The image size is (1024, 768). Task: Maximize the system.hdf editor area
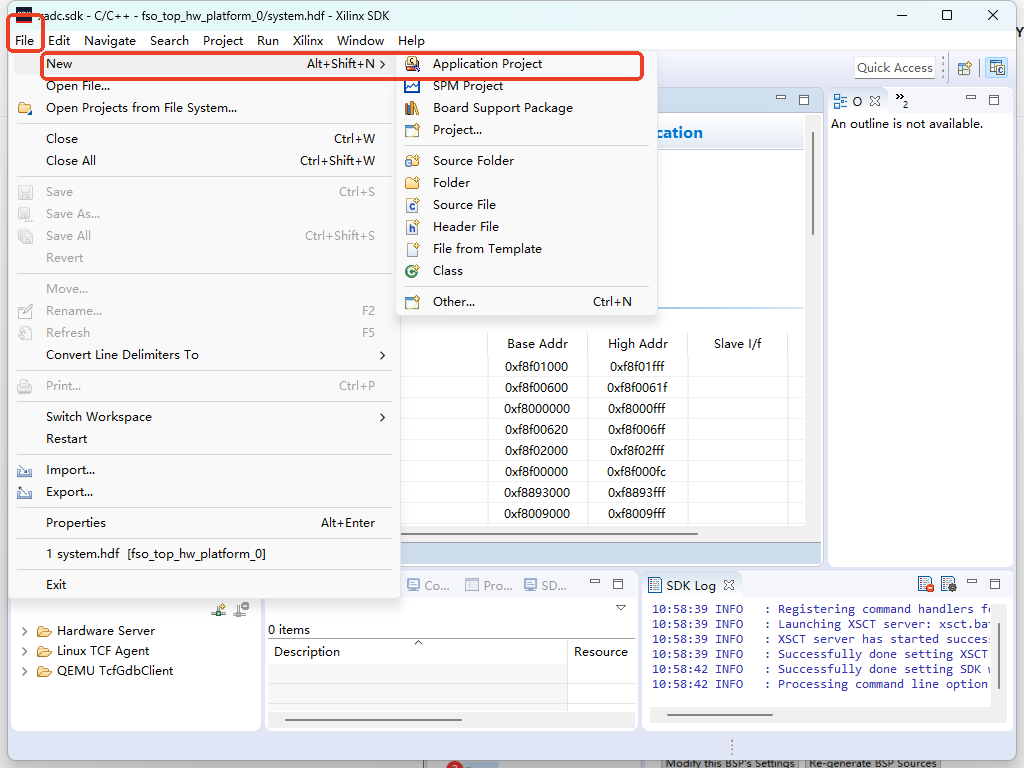804,100
